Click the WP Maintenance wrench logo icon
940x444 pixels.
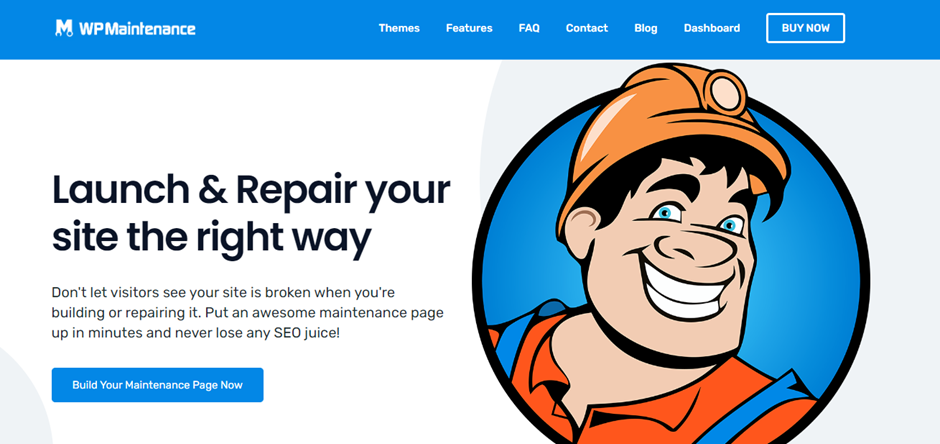(x=64, y=28)
